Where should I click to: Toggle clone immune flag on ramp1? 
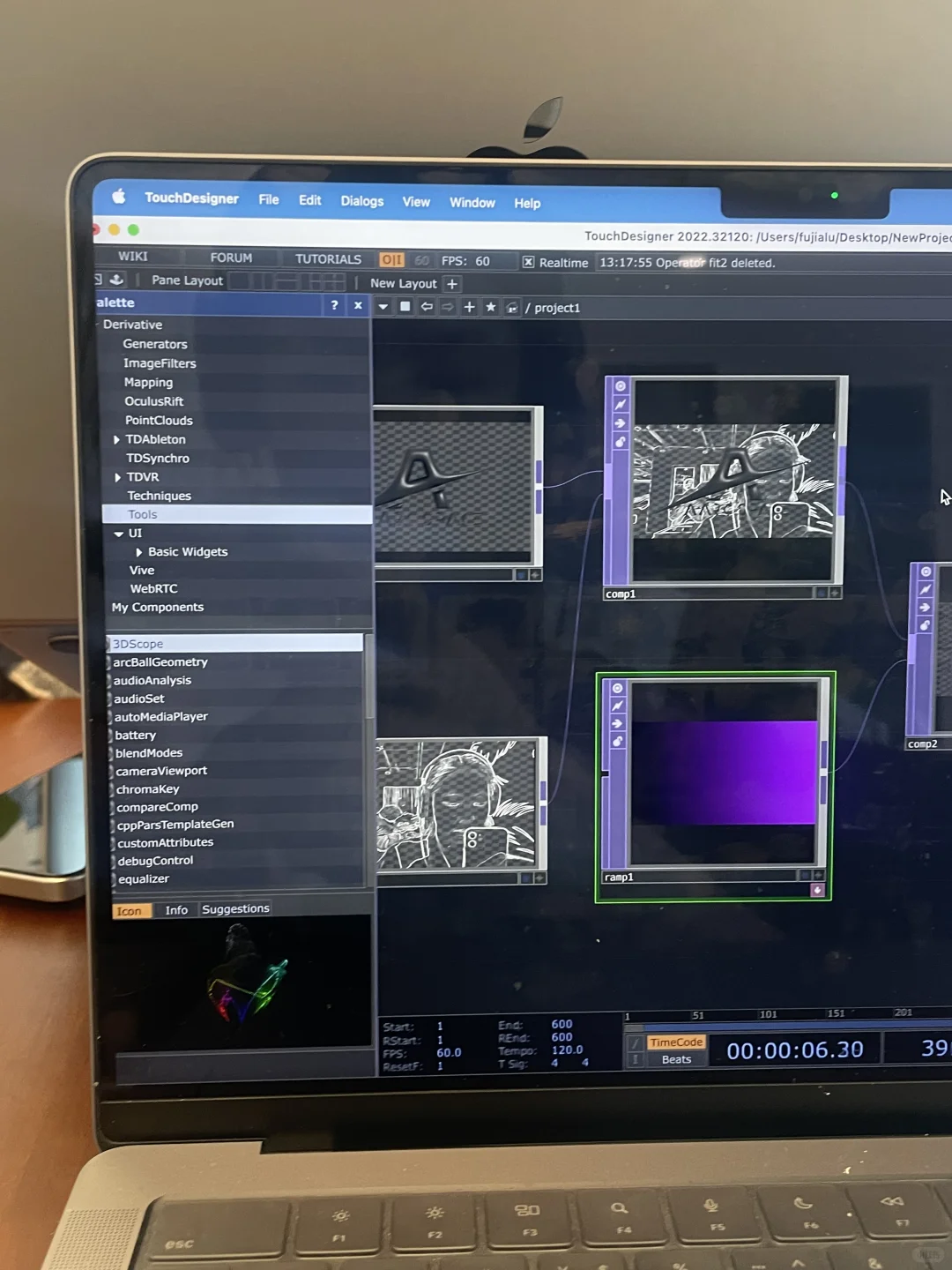[x=617, y=706]
